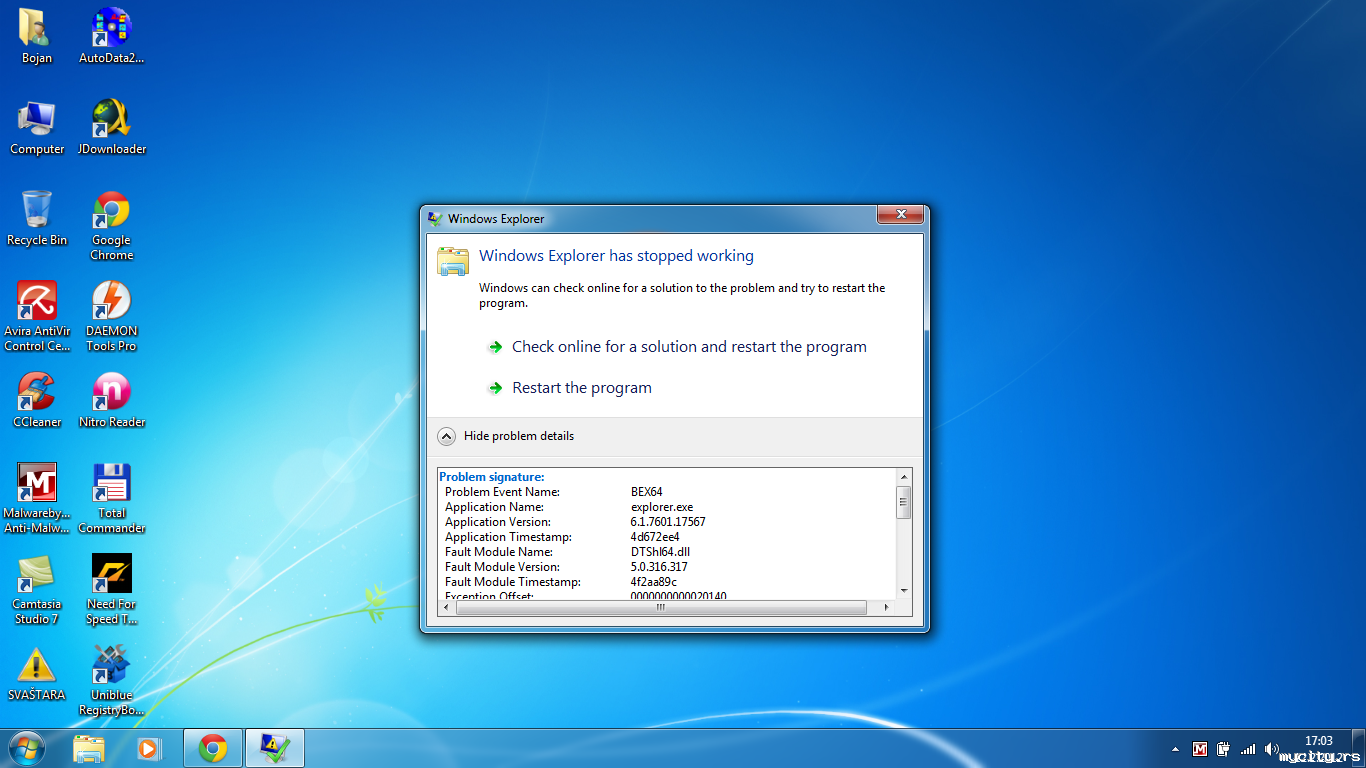Viewport: 1366px width, 768px height.
Task: Select Avira AntiVir Control Center shortcut
Action: (37, 316)
